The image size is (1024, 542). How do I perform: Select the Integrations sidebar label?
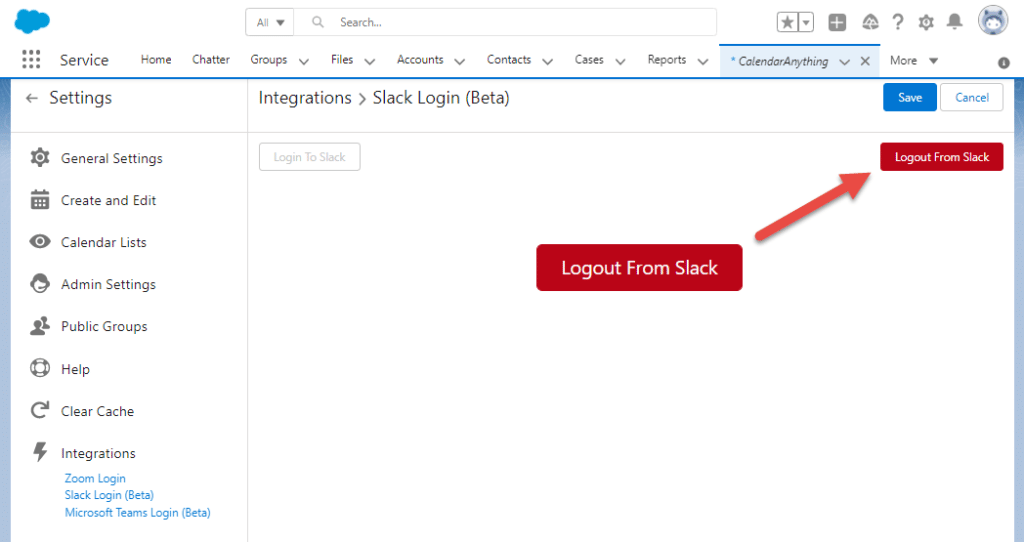[98, 453]
